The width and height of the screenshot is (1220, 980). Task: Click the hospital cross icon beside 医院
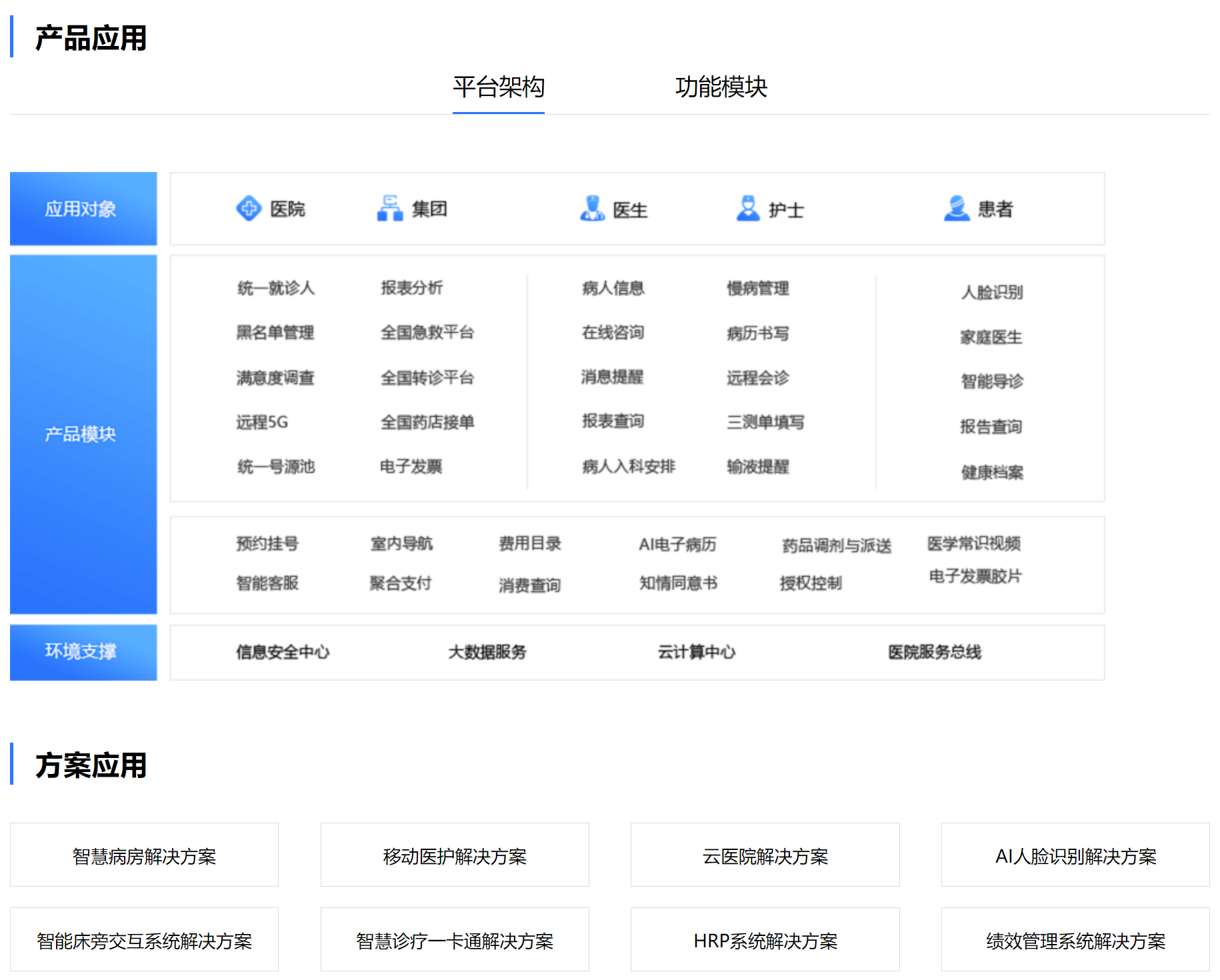pos(249,209)
